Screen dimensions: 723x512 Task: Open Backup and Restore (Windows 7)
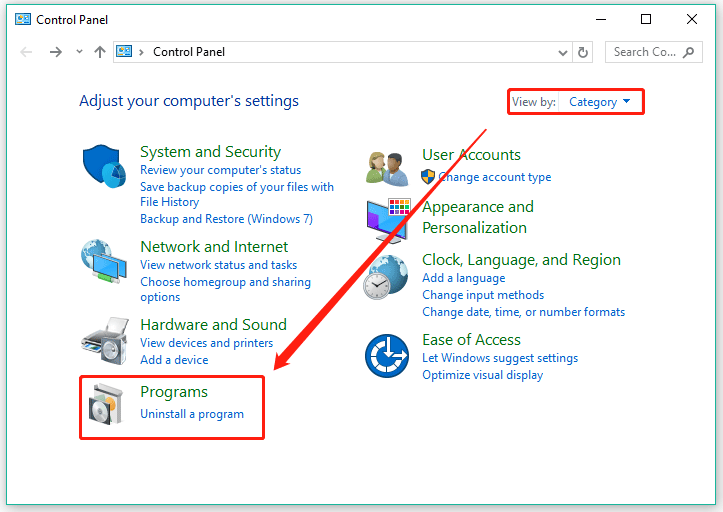coord(226,219)
